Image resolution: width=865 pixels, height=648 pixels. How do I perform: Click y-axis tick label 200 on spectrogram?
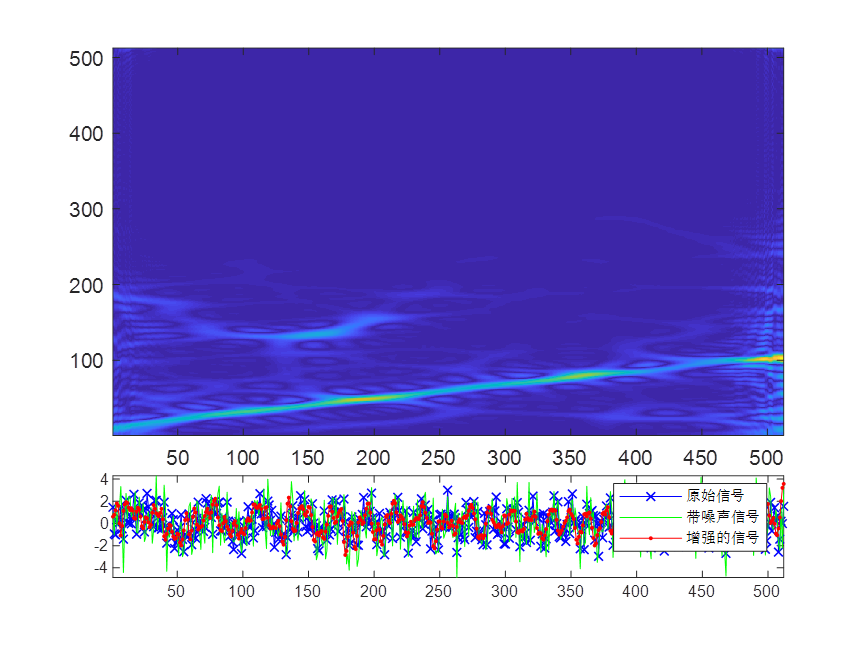coord(88,285)
